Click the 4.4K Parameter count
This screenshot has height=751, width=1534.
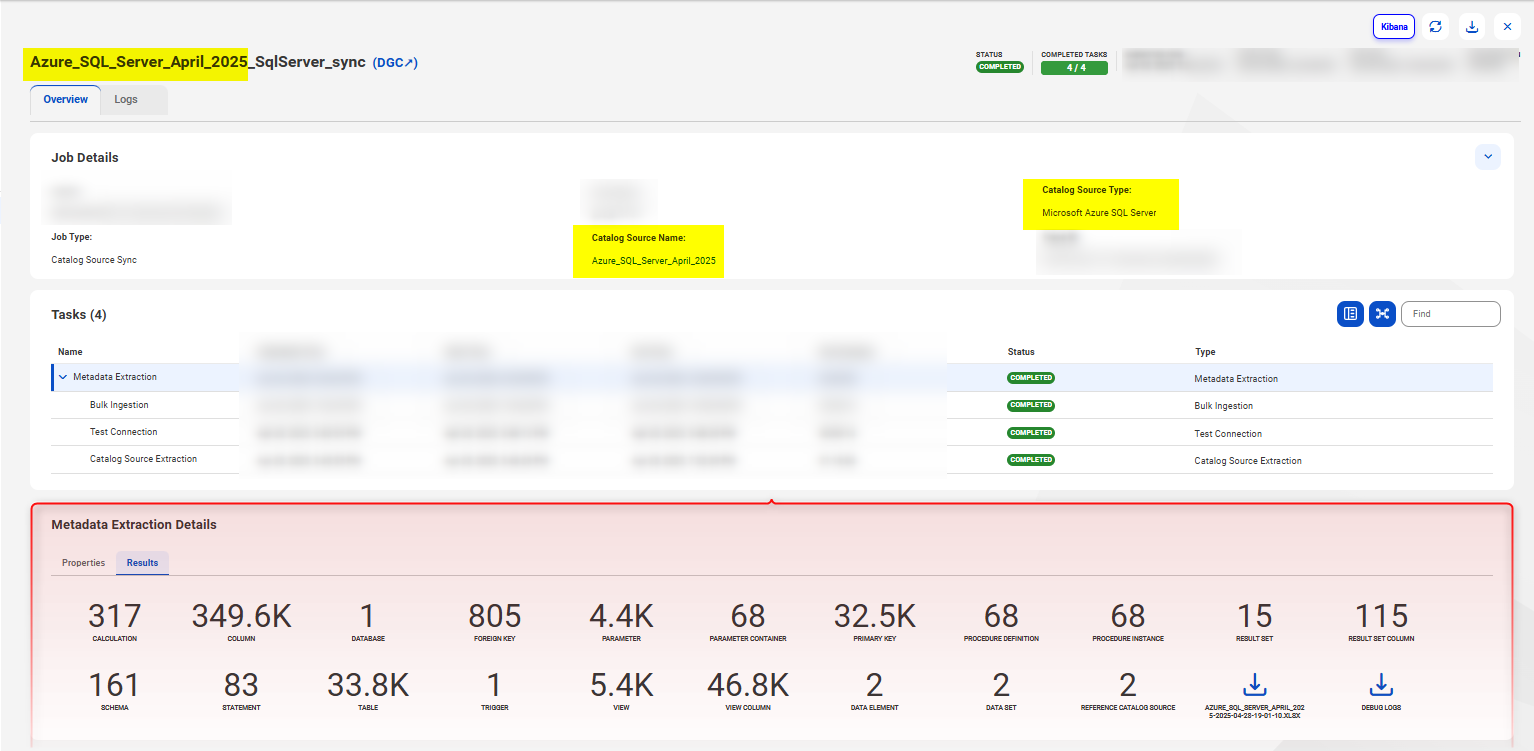pyautogui.click(x=621, y=616)
